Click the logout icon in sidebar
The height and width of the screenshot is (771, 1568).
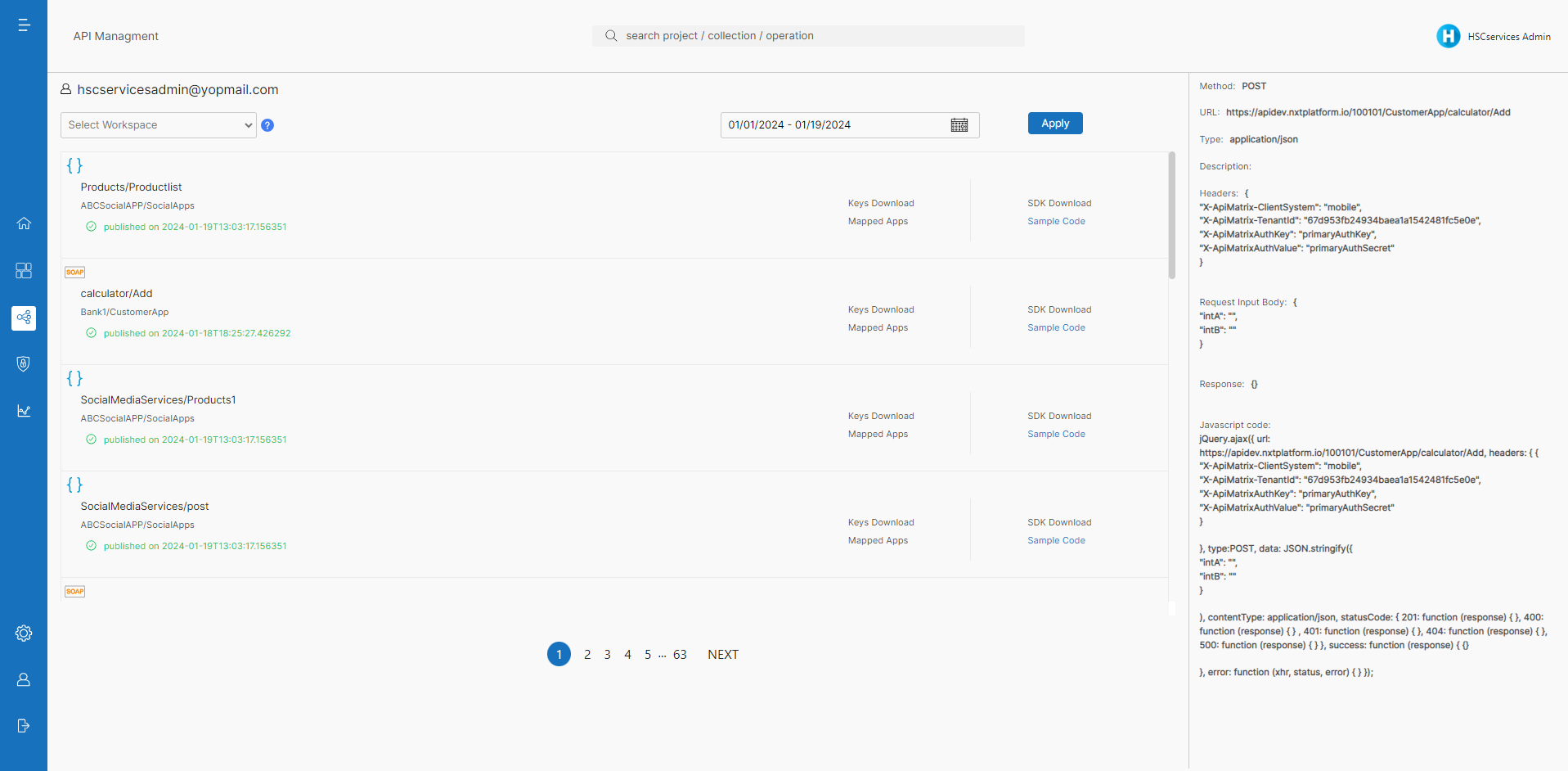tap(24, 726)
